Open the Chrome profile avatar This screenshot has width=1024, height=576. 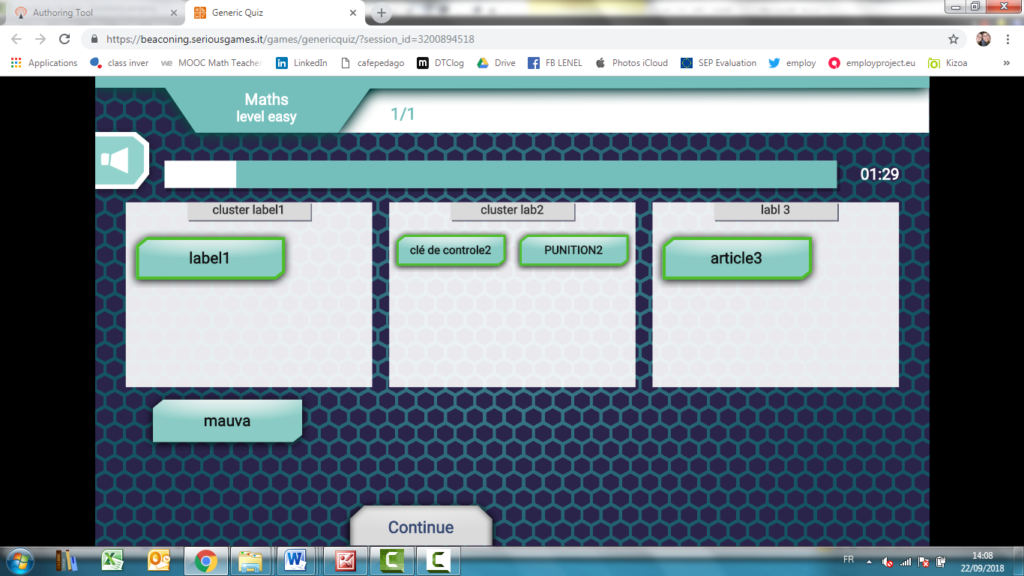984,39
